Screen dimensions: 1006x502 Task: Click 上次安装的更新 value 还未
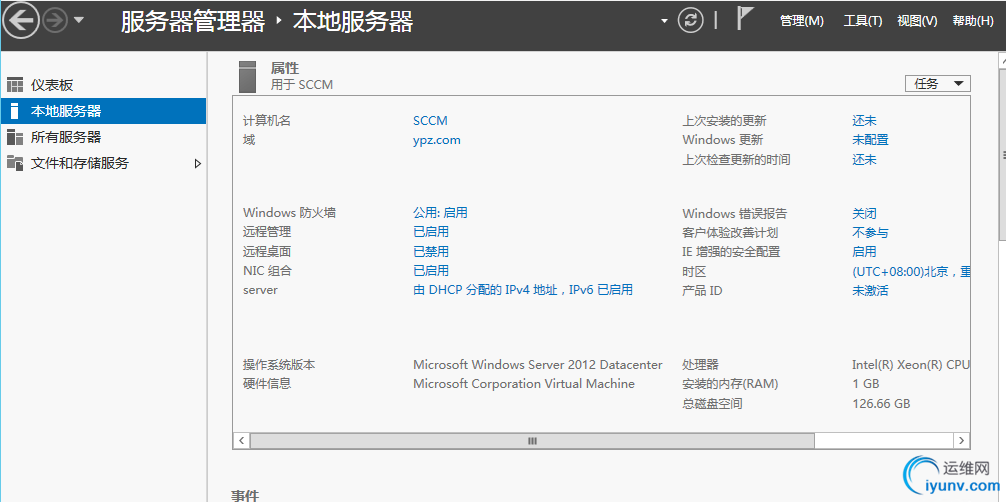pos(864,121)
